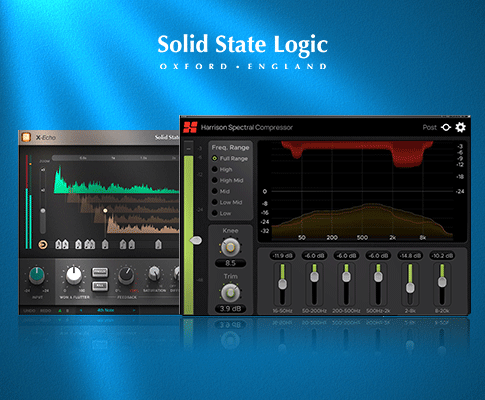Select the High frequency range option

click(222, 169)
